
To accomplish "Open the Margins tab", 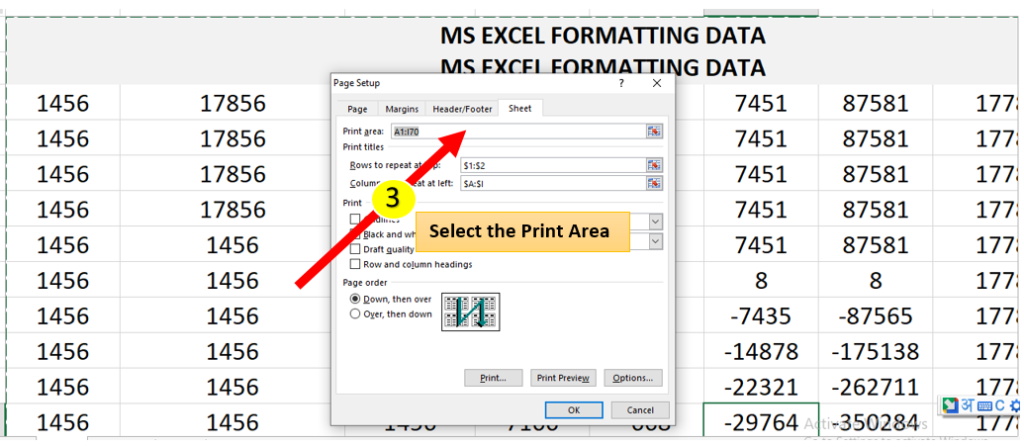I will pyautogui.click(x=402, y=109).
